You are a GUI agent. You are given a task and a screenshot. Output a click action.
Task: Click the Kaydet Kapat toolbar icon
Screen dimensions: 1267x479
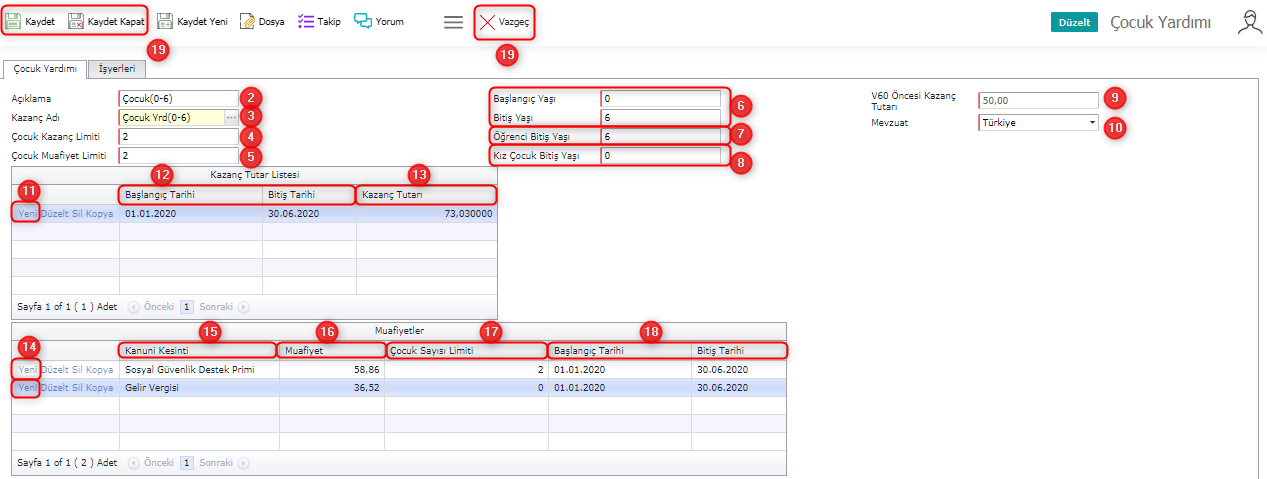tap(76, 21)
